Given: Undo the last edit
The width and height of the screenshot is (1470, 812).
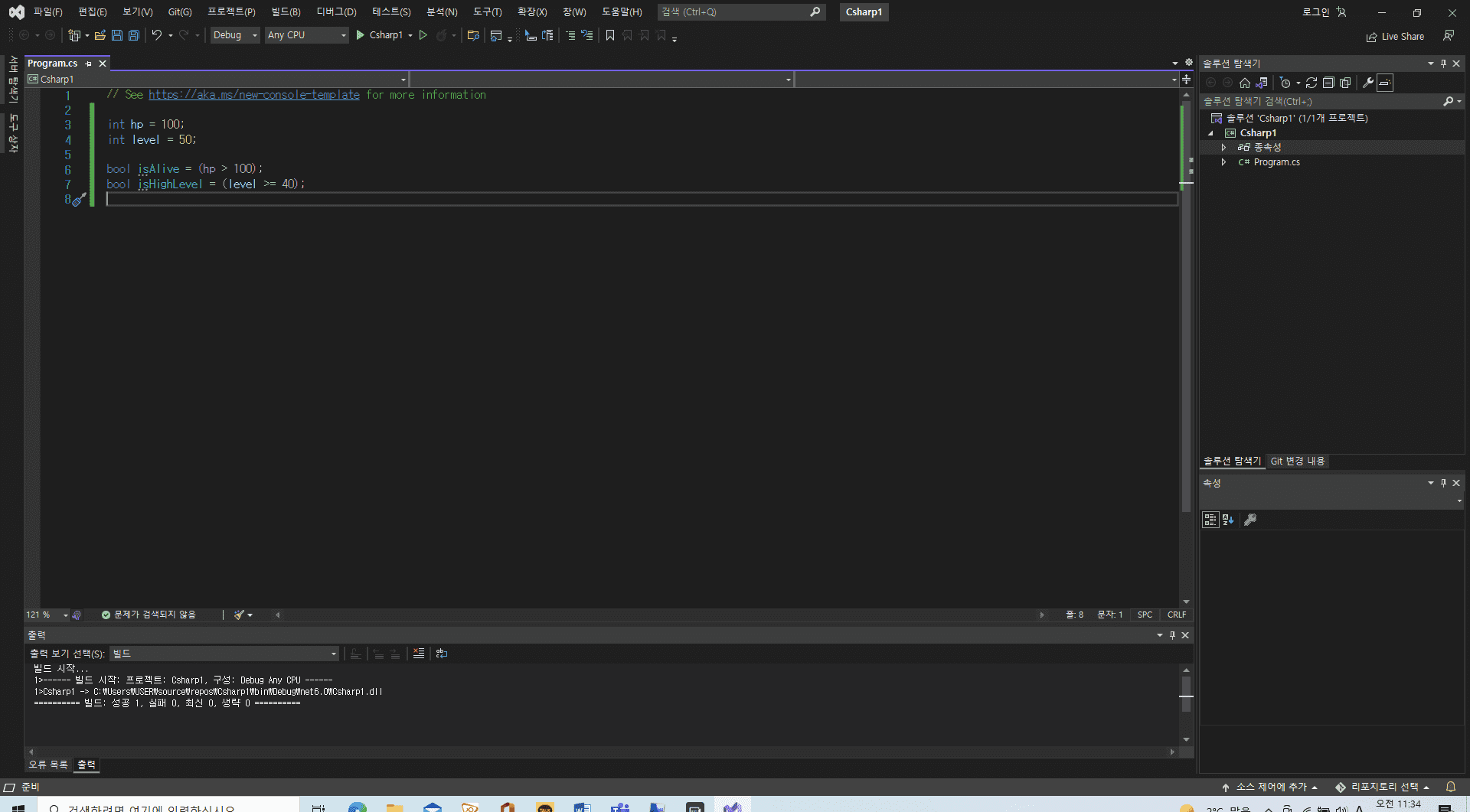Looking at the screenshot, I should click(156, 35).
